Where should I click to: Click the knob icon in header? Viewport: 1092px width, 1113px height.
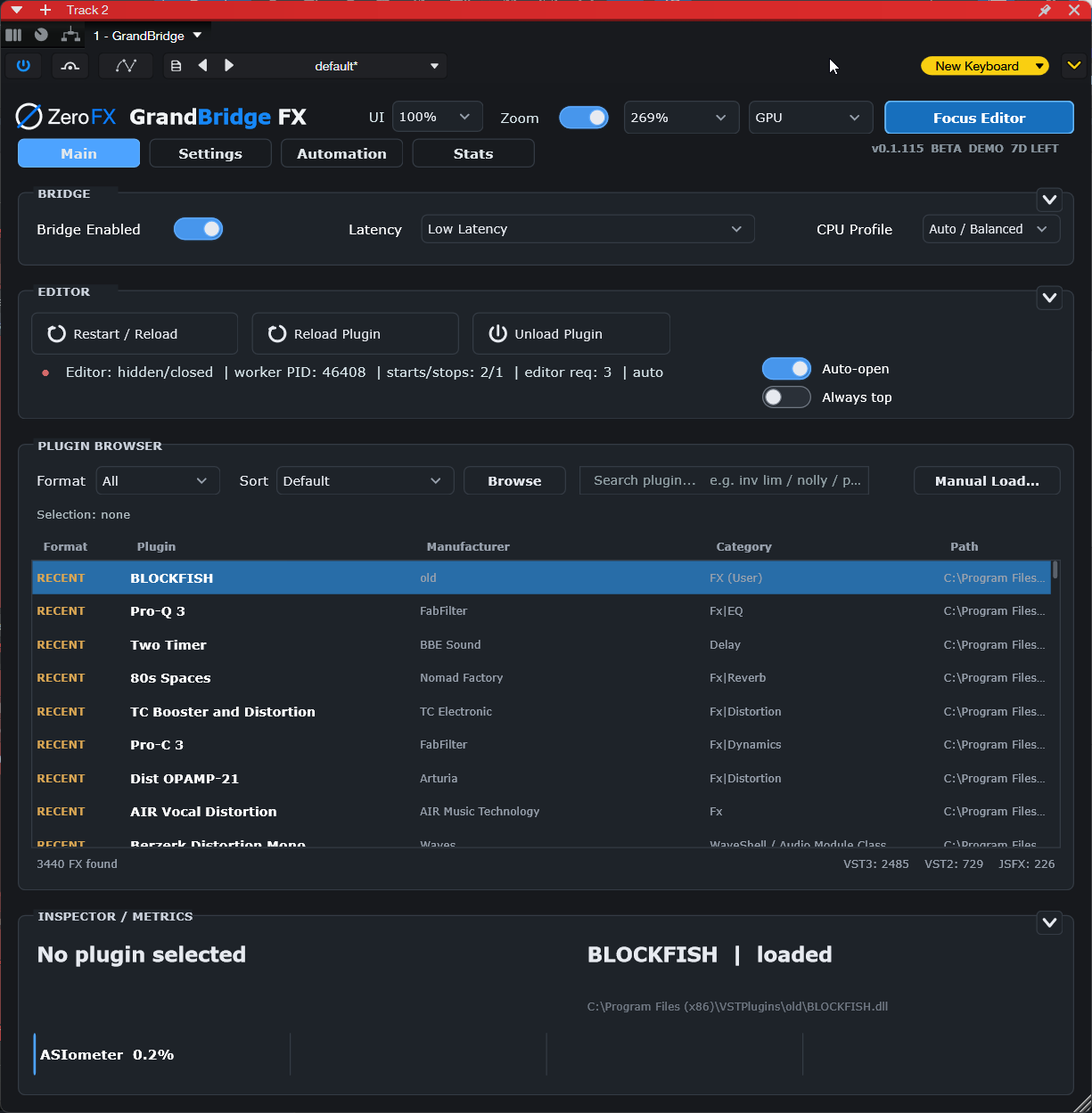coord(41,35)
